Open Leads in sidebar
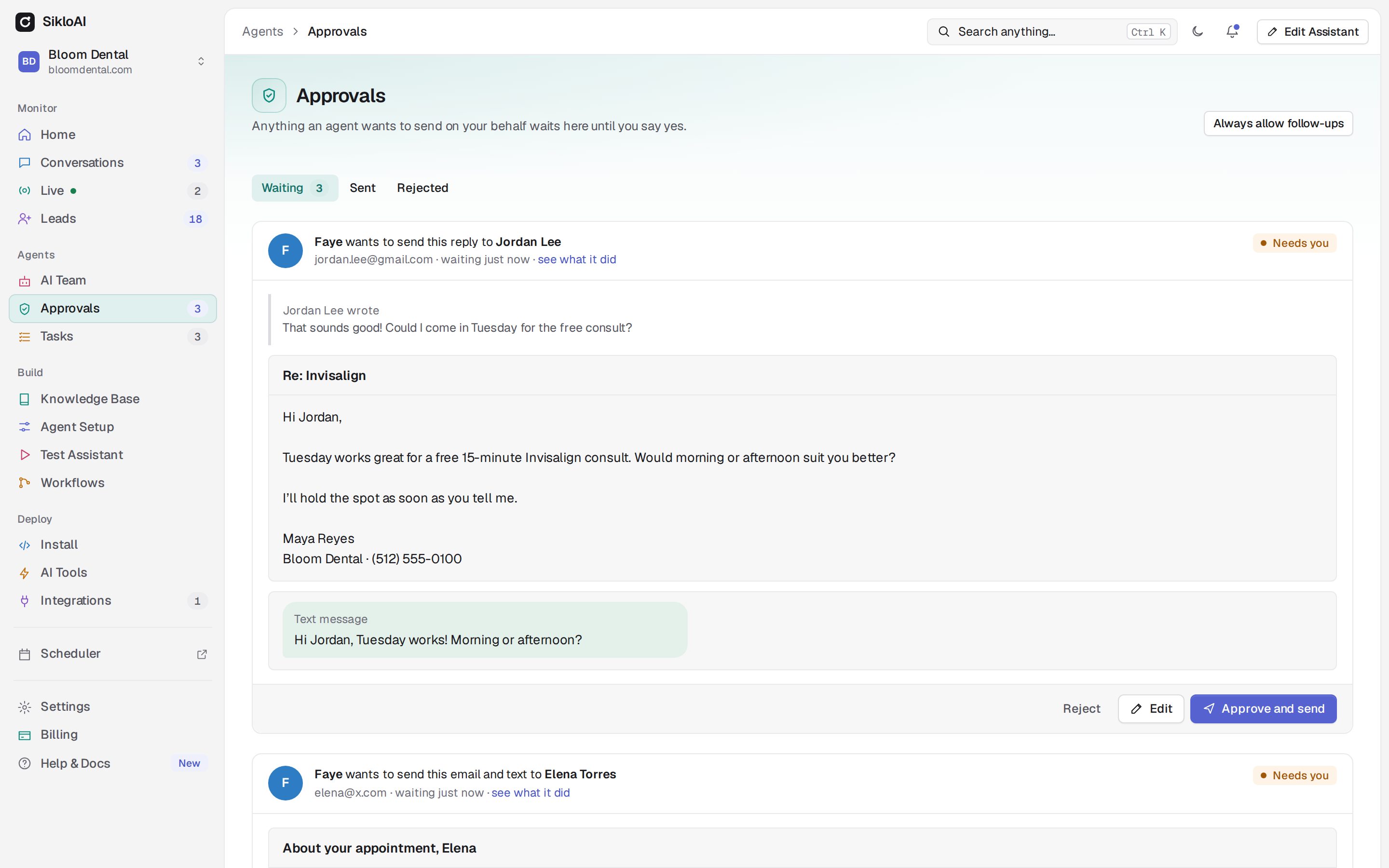 click(112, 219)
